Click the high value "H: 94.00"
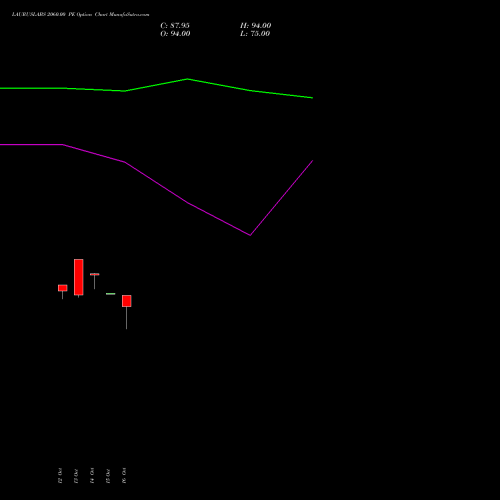Viewport: 500px width, 500px height. pos(256,26)
